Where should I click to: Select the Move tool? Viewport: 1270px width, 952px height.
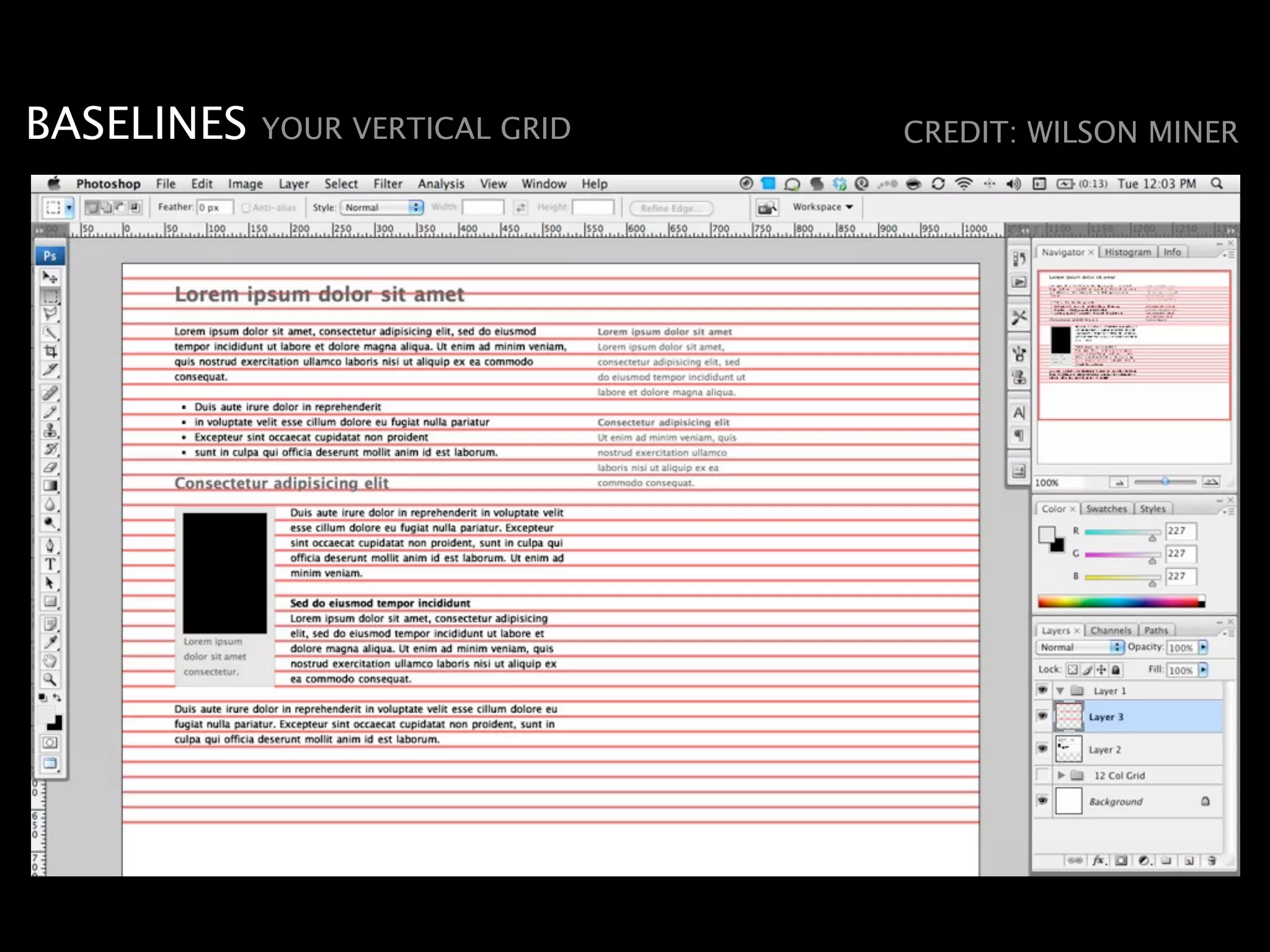point(50,277)
